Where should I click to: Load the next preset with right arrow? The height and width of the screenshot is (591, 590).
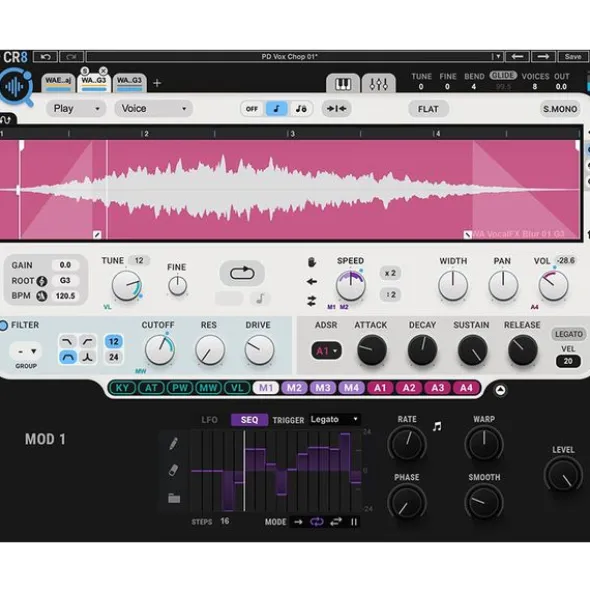point(543,57)
